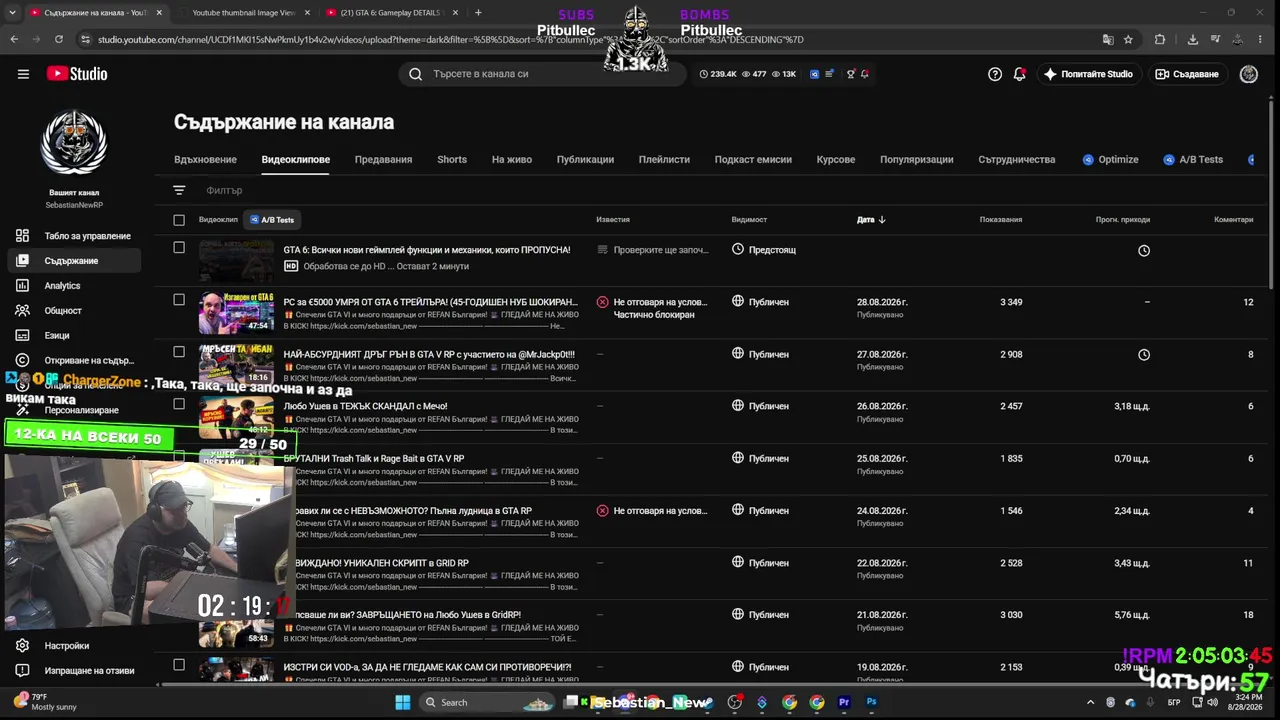Open Windows Start menu
The height and width of the screenshot is (720, 1280).
[x=402, y=702]
